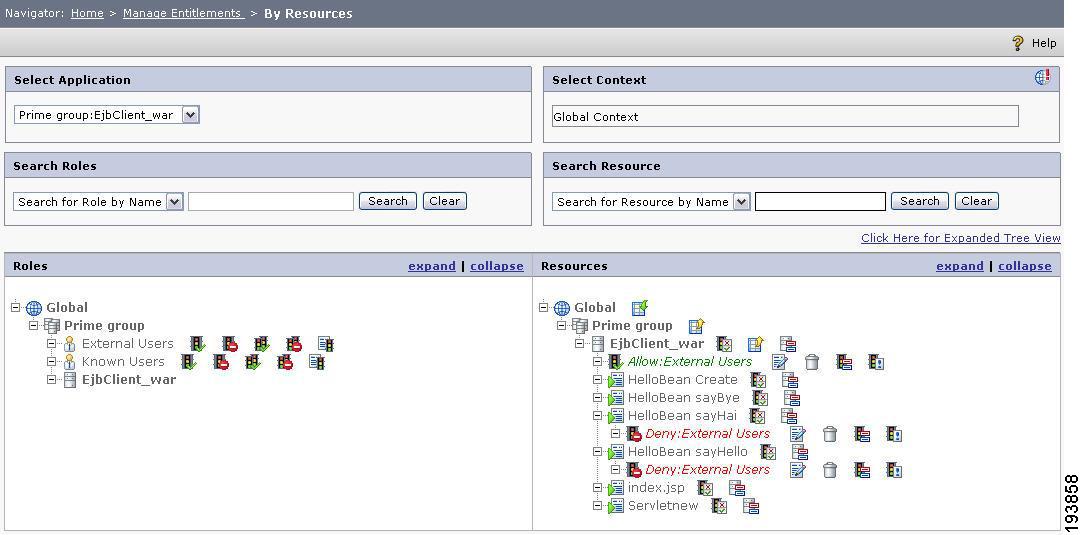
Task: Click the red-blue table icon beside HelloBean sayHello
Action: [x=801, y=452]
